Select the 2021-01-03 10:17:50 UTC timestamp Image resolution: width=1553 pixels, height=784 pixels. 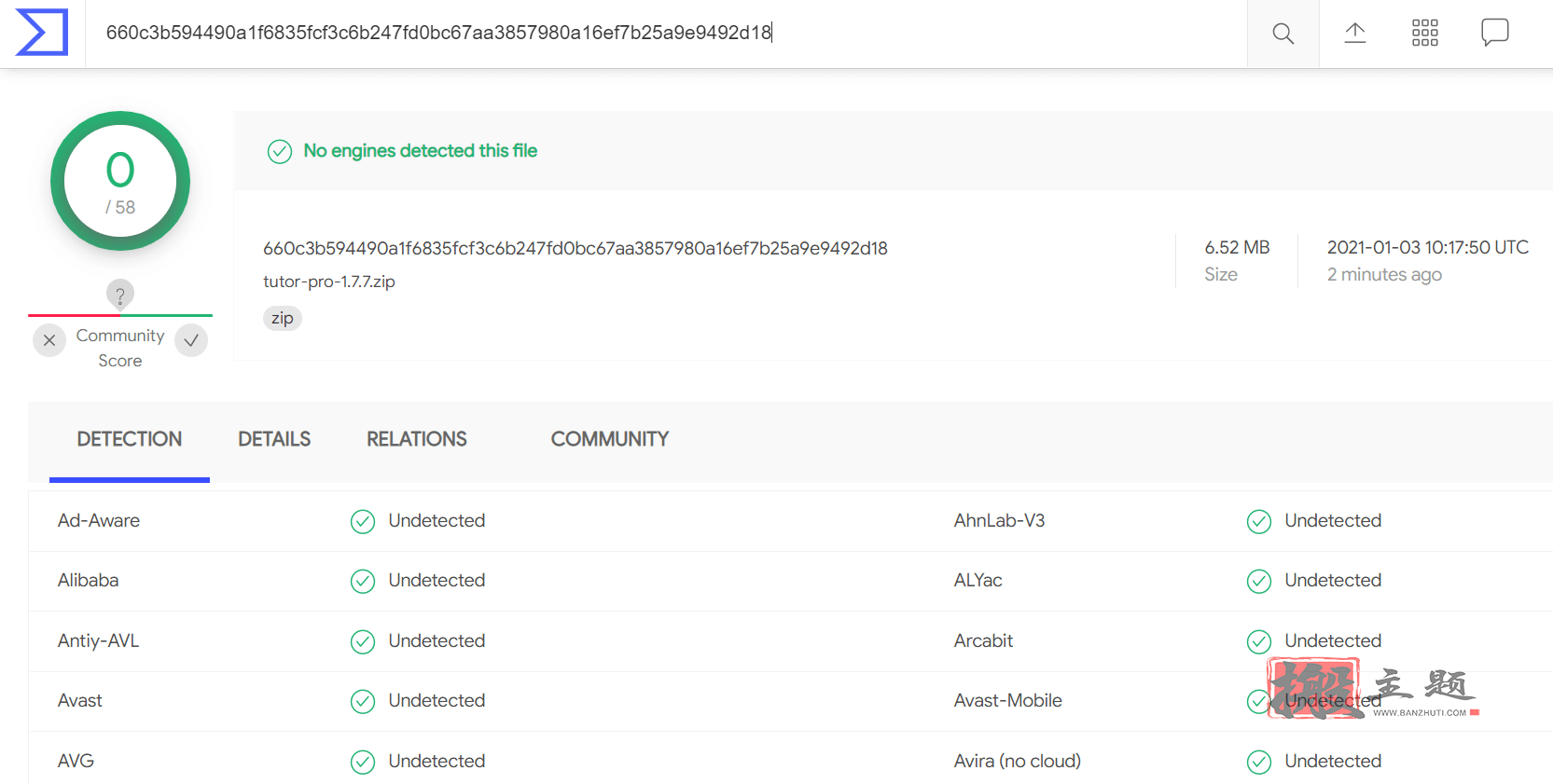pos(1428,247)
